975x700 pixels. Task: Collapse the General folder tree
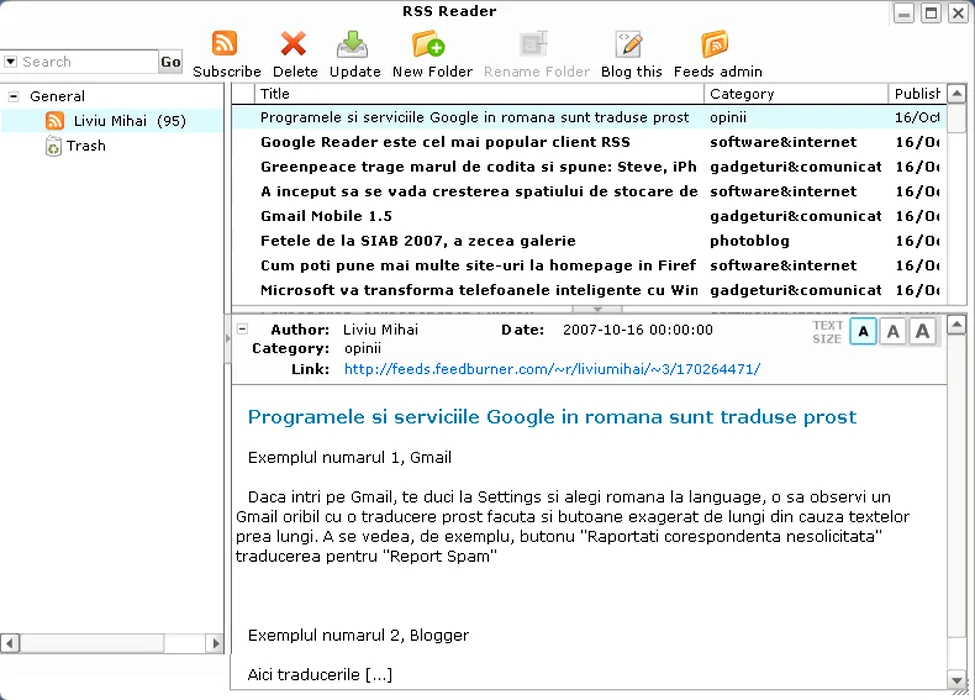[14, 97]
